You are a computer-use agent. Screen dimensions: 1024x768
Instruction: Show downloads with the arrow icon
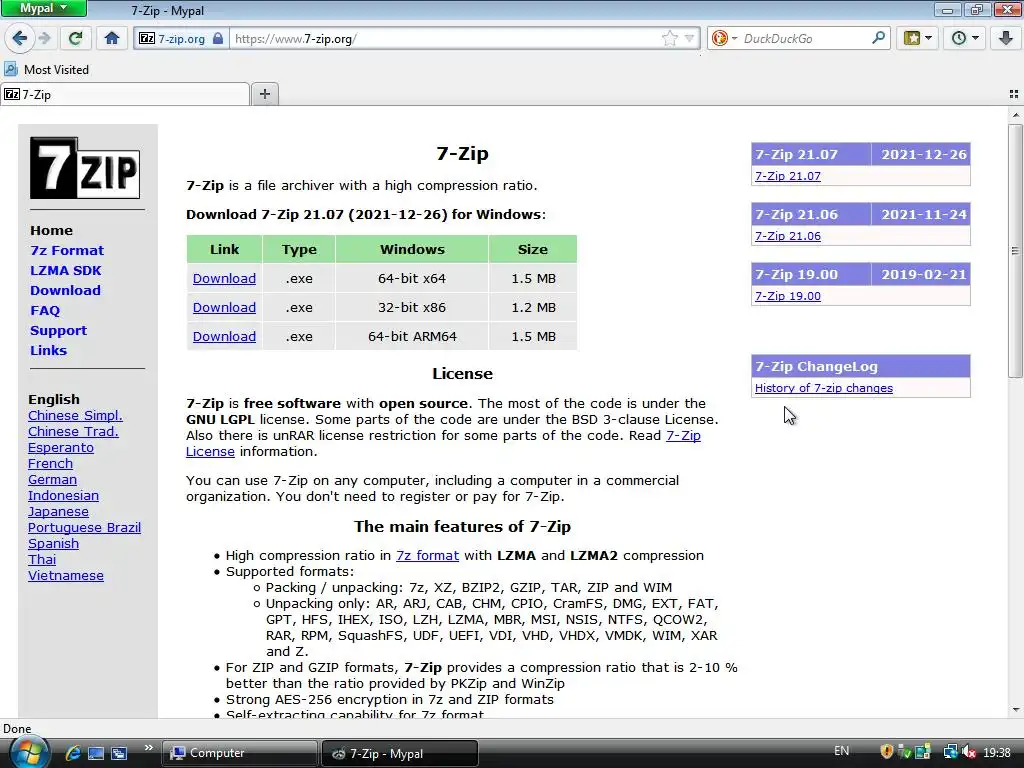(x=1006, y=39)
